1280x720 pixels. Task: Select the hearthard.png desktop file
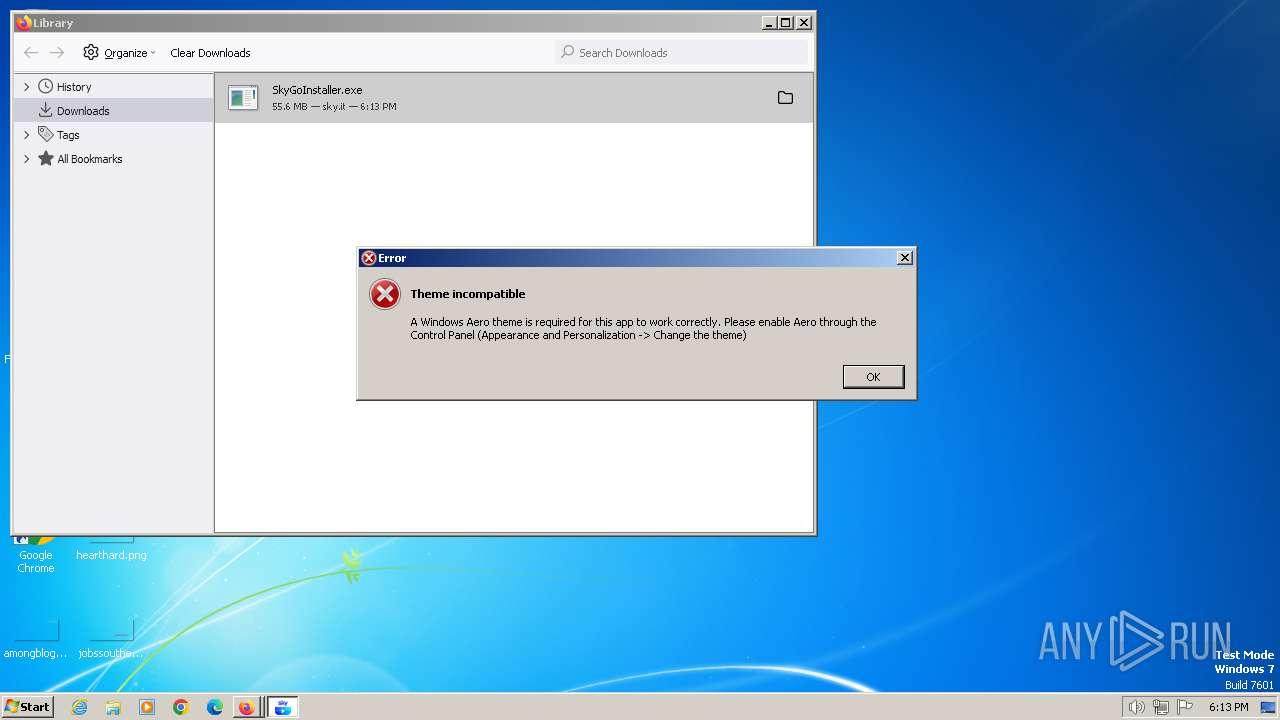(x=111, y=549)
